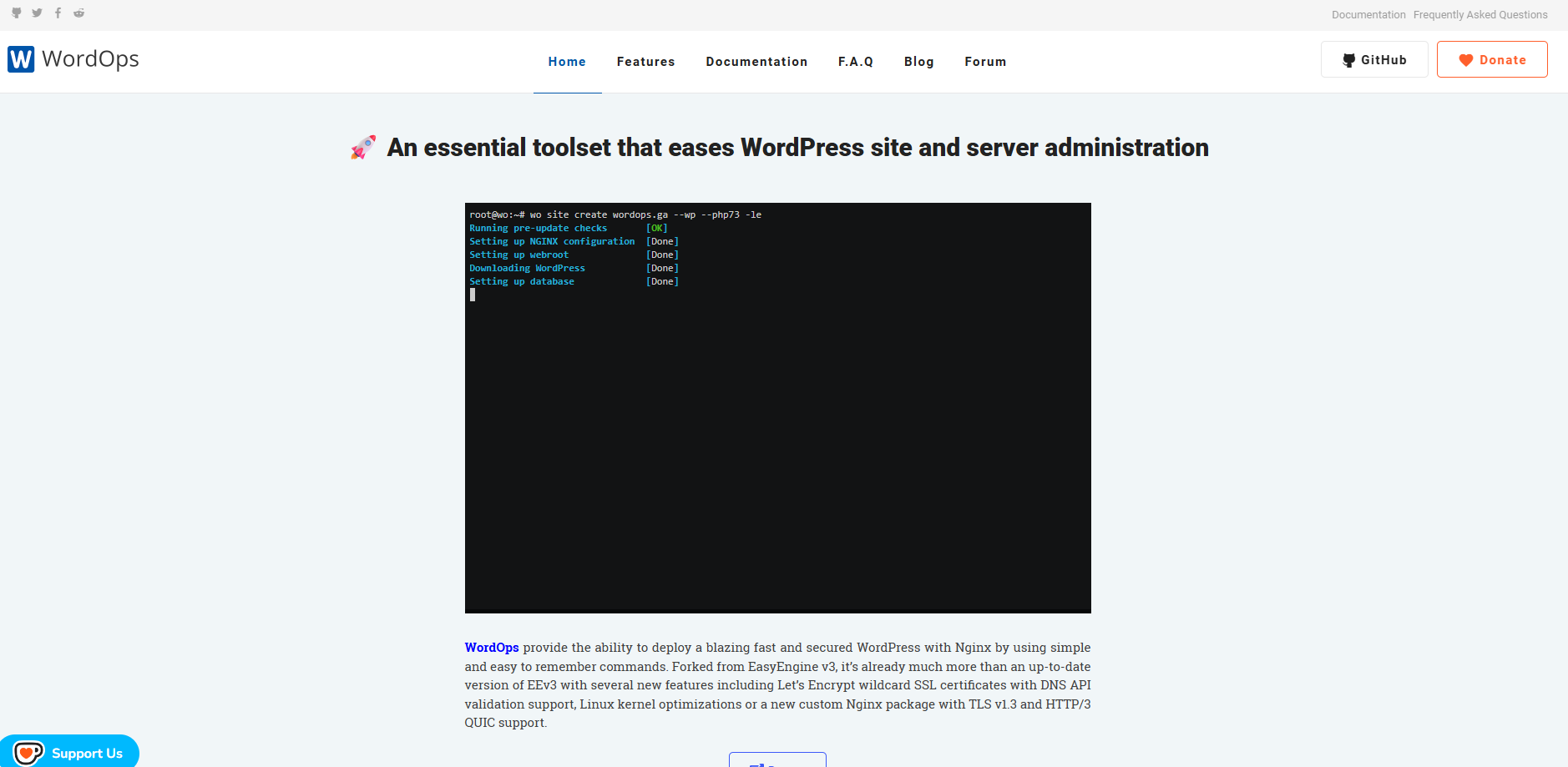Open the Forum navigation link

point(985,62)
